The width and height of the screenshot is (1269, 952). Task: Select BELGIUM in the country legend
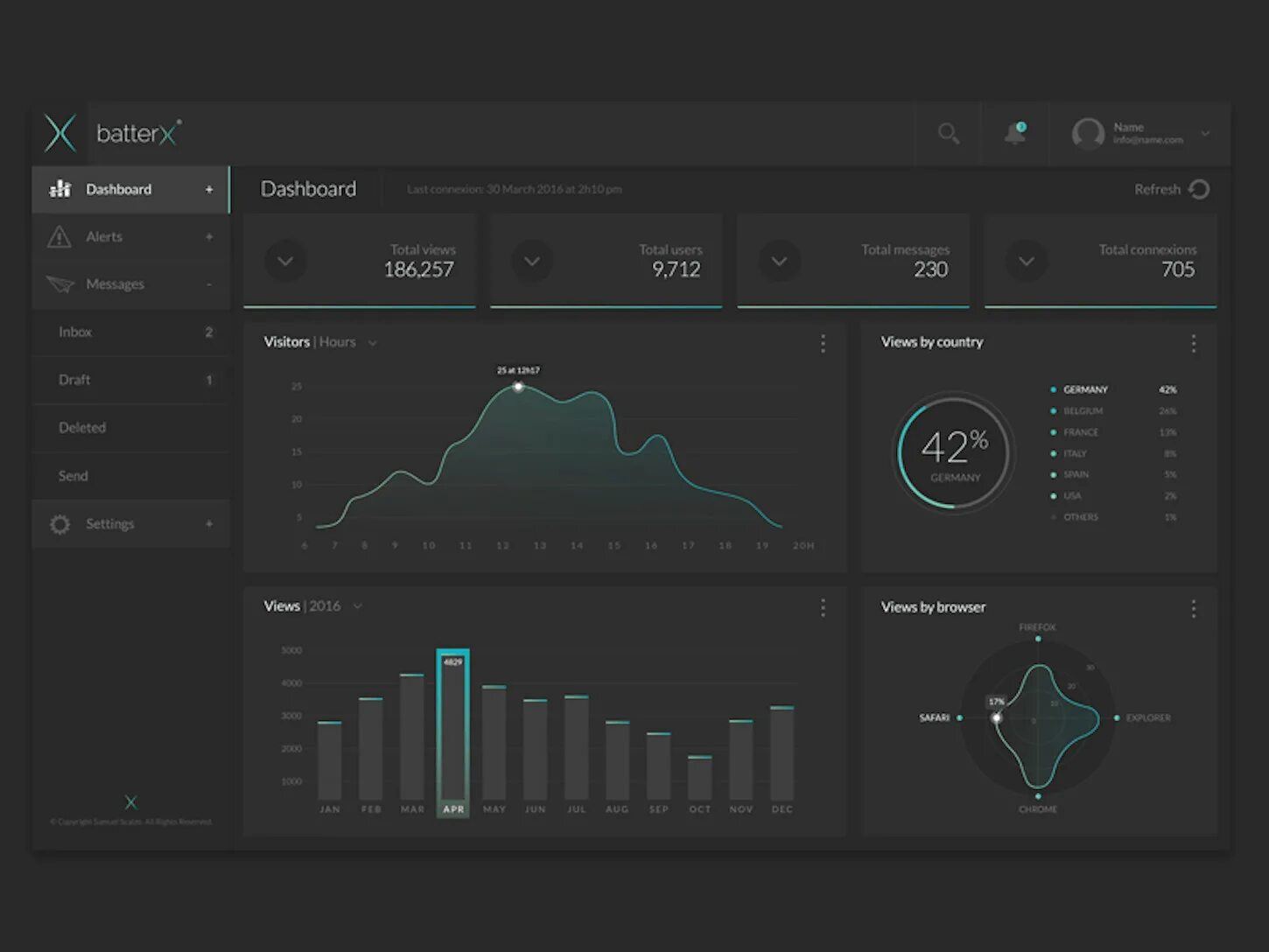tap(1083, 410)
